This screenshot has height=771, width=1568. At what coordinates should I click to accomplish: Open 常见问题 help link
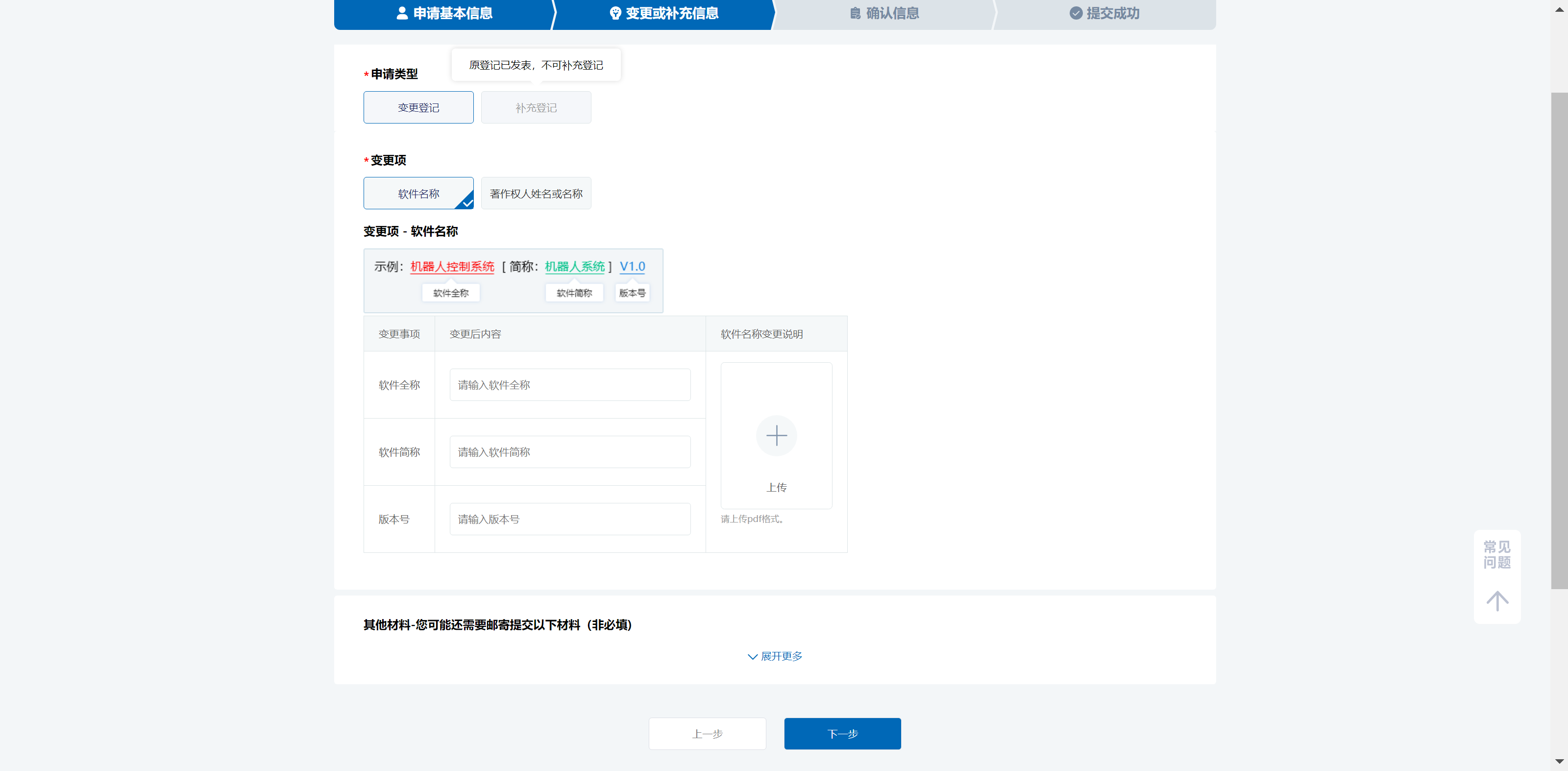tap(1497, 555)
